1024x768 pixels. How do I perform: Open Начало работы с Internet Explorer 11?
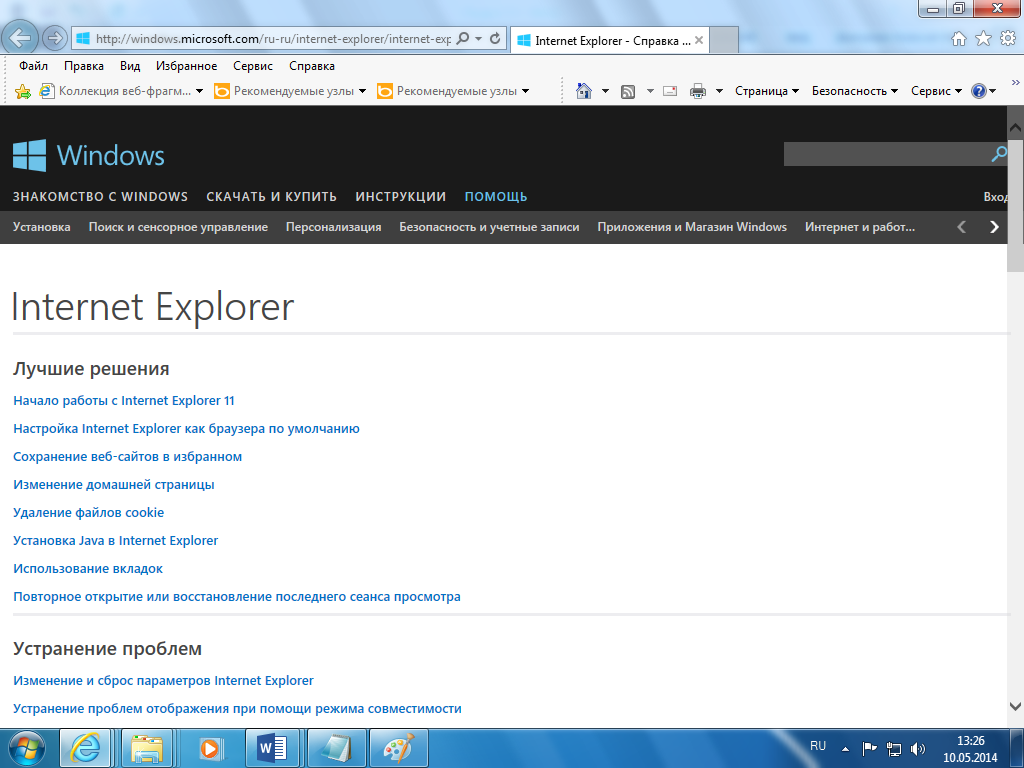pyautogui.click(x=124, y=400)
